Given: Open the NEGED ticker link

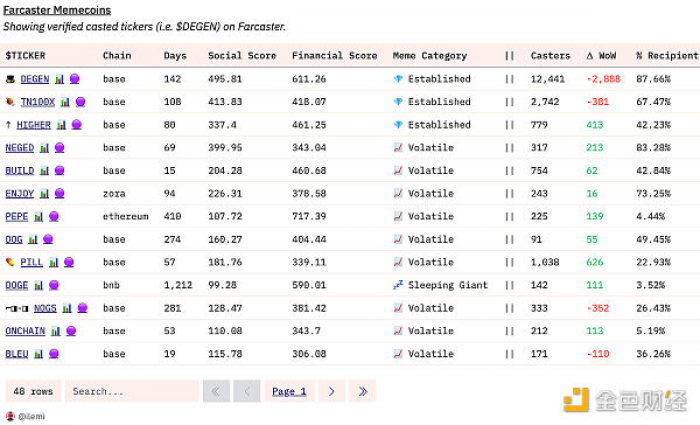Looking at the screenshot, I should tap(20, 148).
